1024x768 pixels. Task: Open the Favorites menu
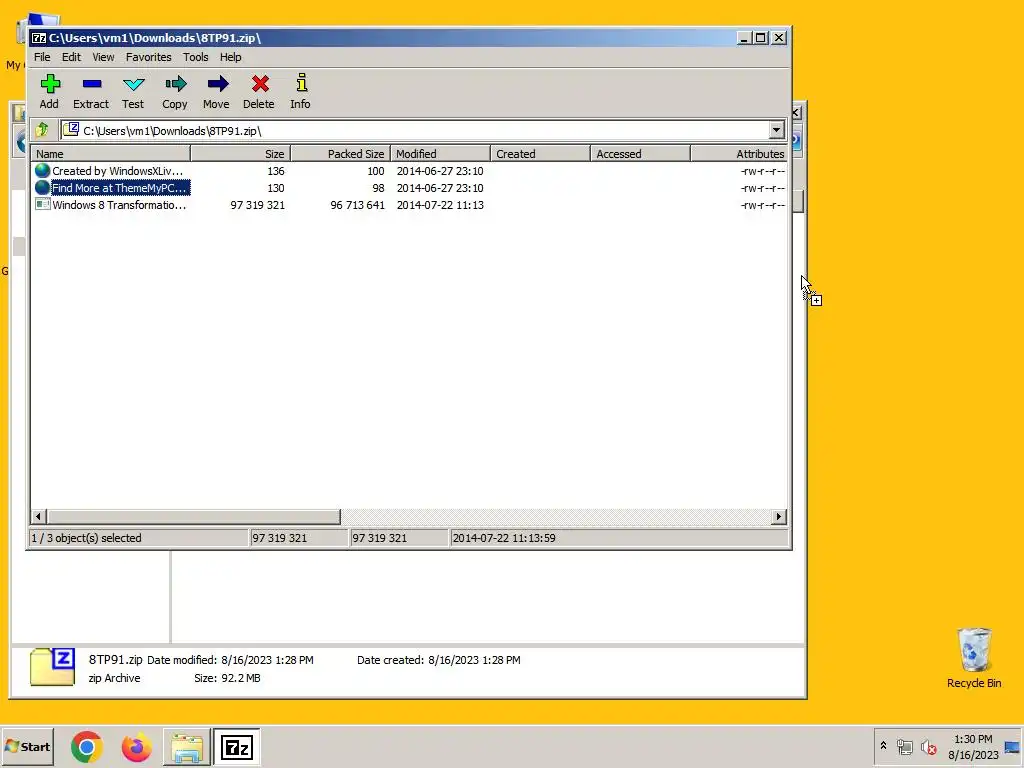pyautogui.click(x=148, y=57)
